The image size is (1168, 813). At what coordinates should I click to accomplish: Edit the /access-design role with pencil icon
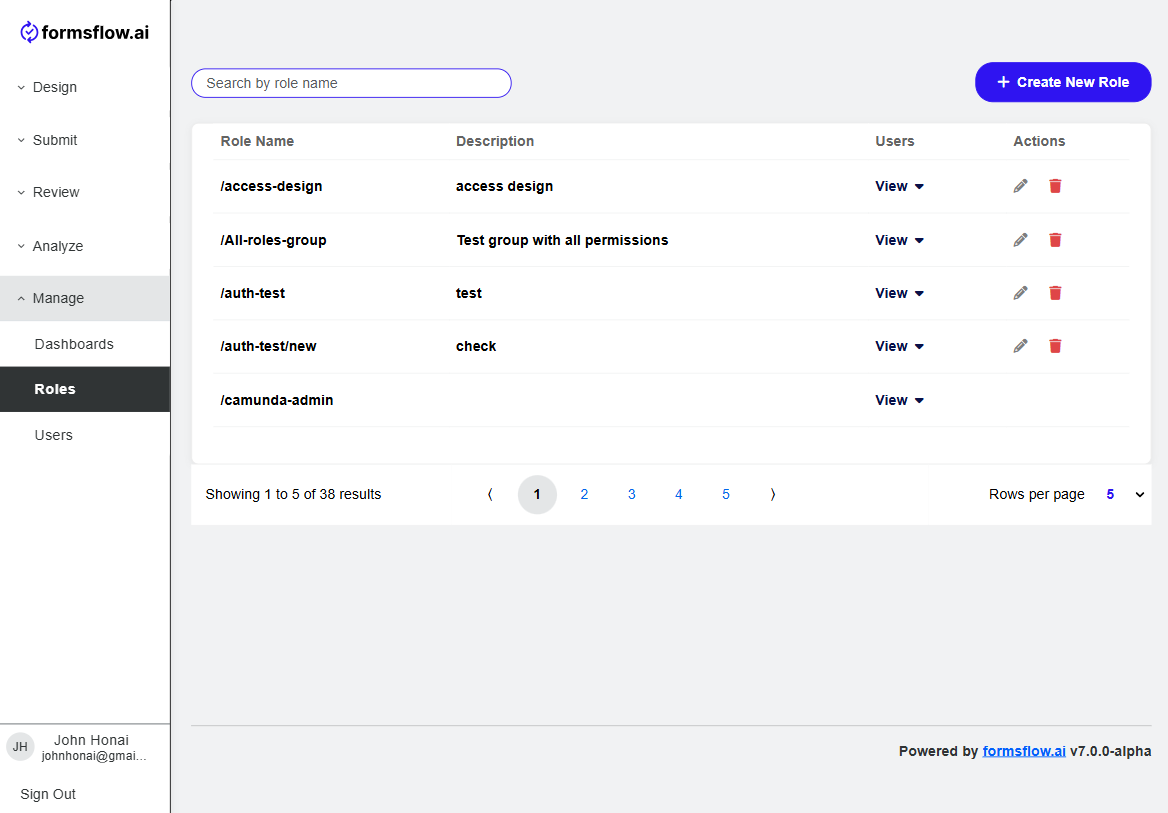click(1021, 186)
